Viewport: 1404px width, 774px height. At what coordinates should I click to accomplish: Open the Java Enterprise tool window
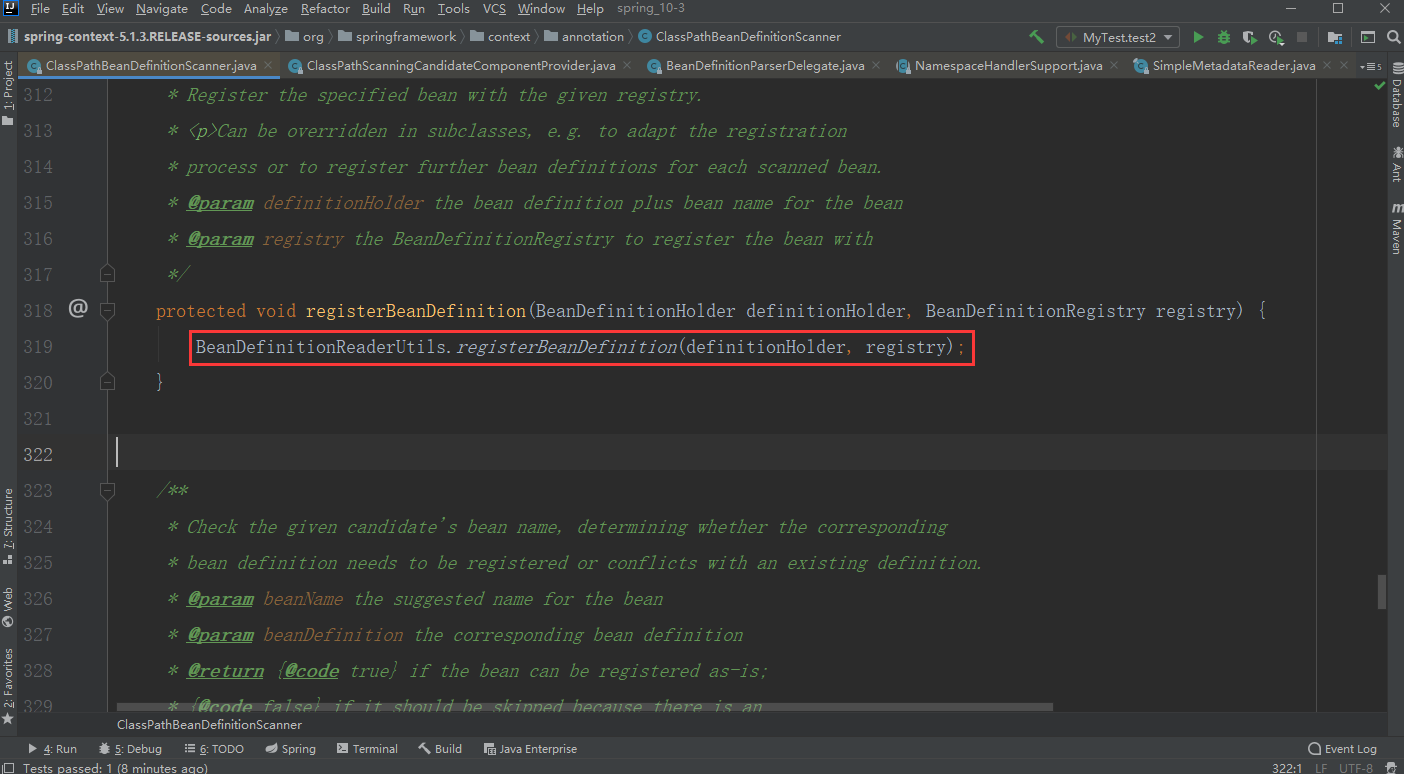tap(530, 748)
